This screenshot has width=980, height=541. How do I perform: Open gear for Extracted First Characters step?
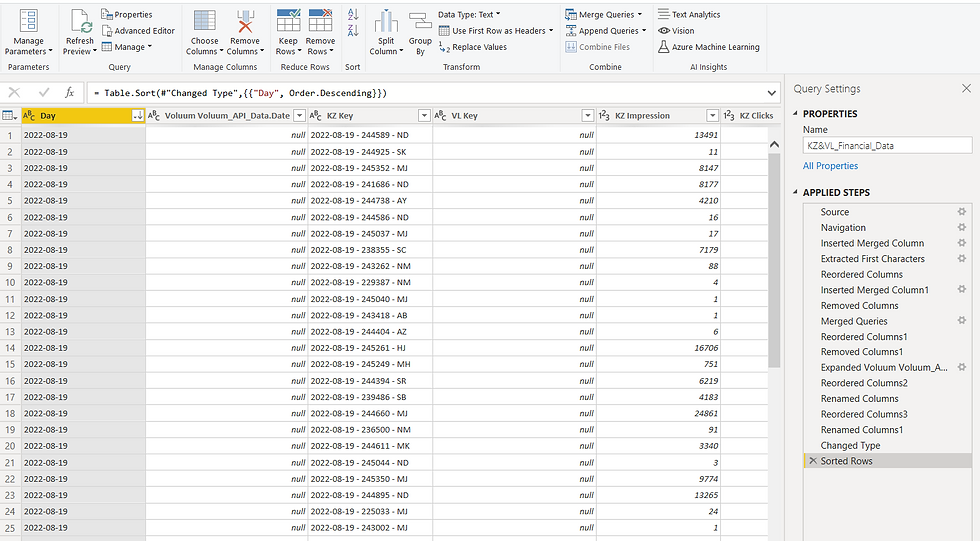(962, 259)
